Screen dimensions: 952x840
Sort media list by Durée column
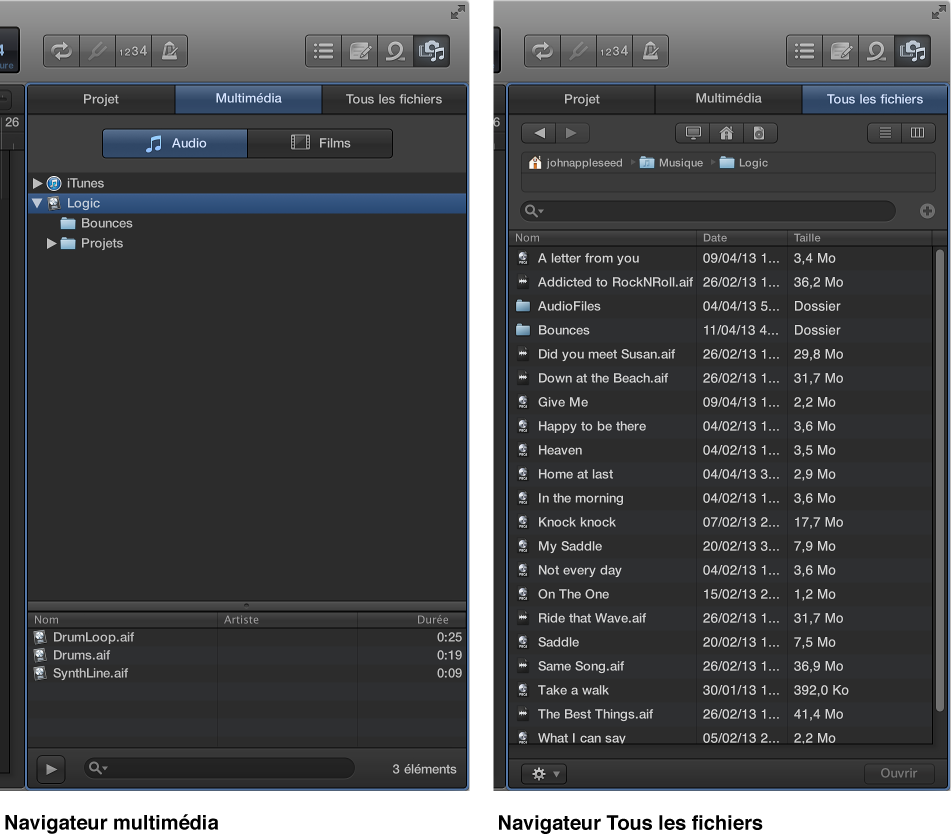(412, 620)
